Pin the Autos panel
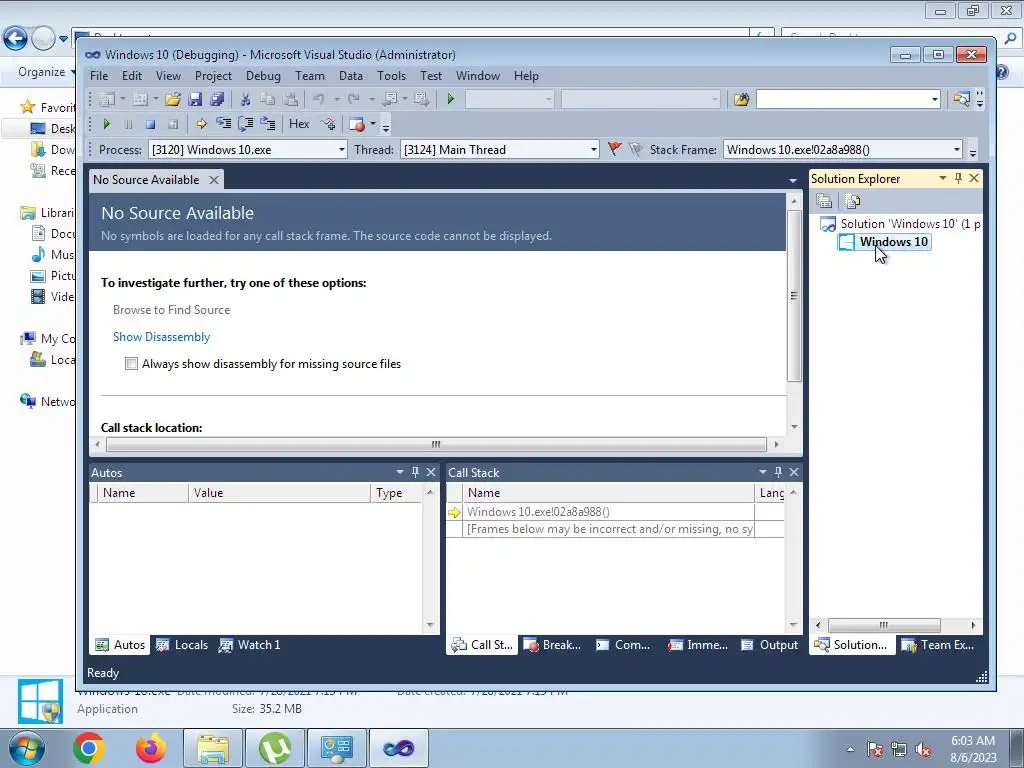1024x768 pixels. click(415, 472)
